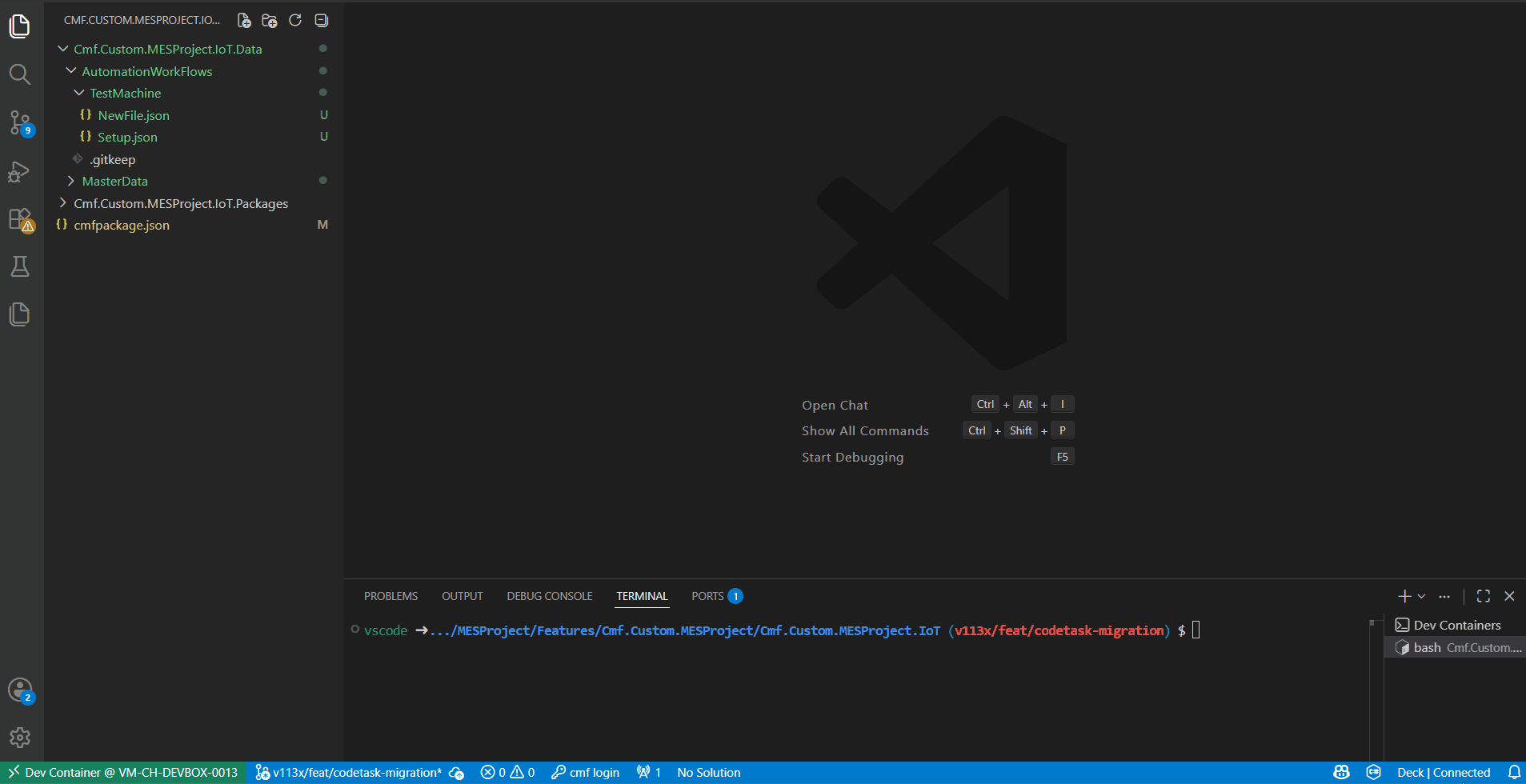1526x784 pixels.
Task: Click Deck | Connected status item
Action: (1444, 773)
